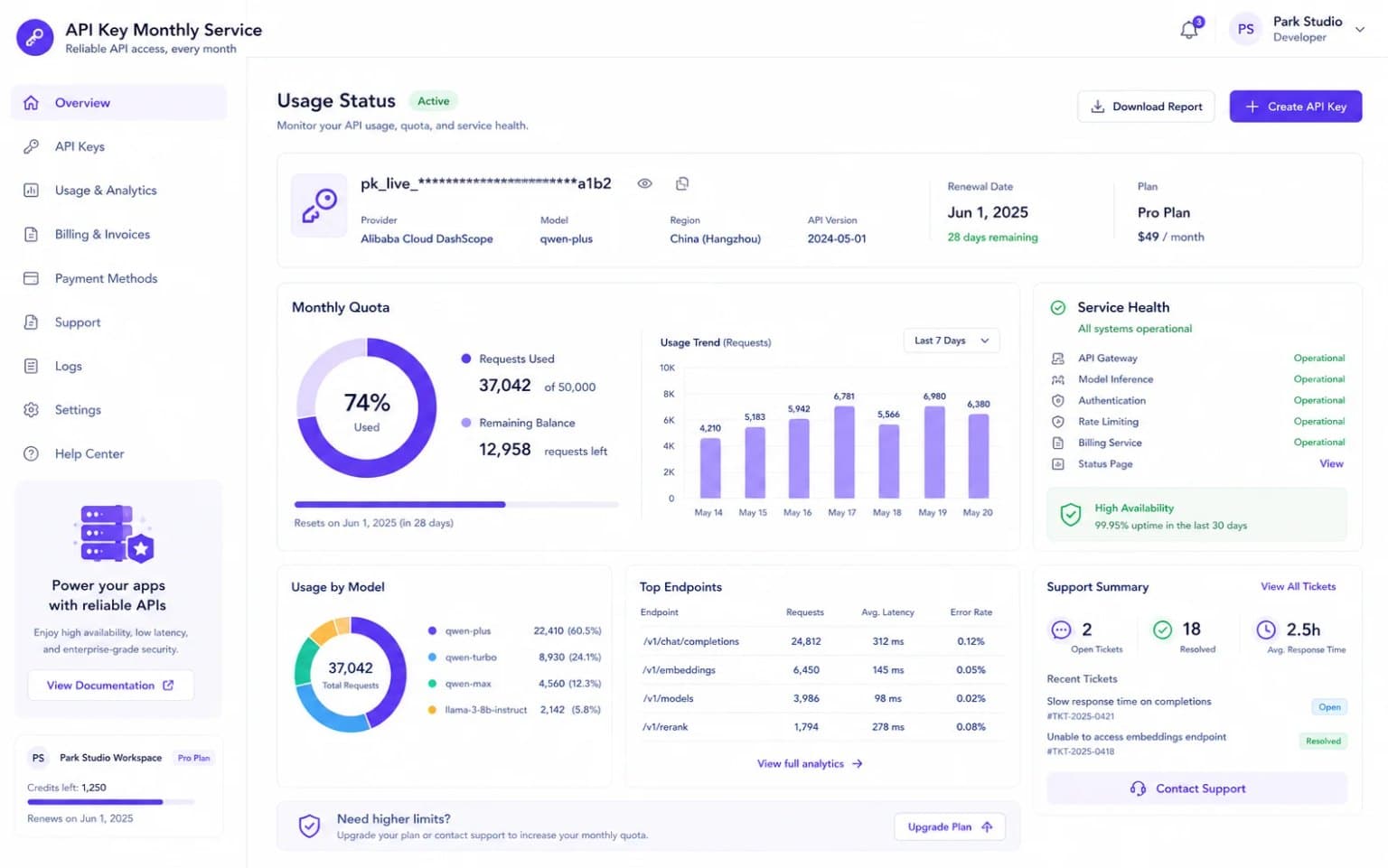Click the large key icon beside pk_live key
This screenshot has height=868, width=1388.
(x=319, y=206)
